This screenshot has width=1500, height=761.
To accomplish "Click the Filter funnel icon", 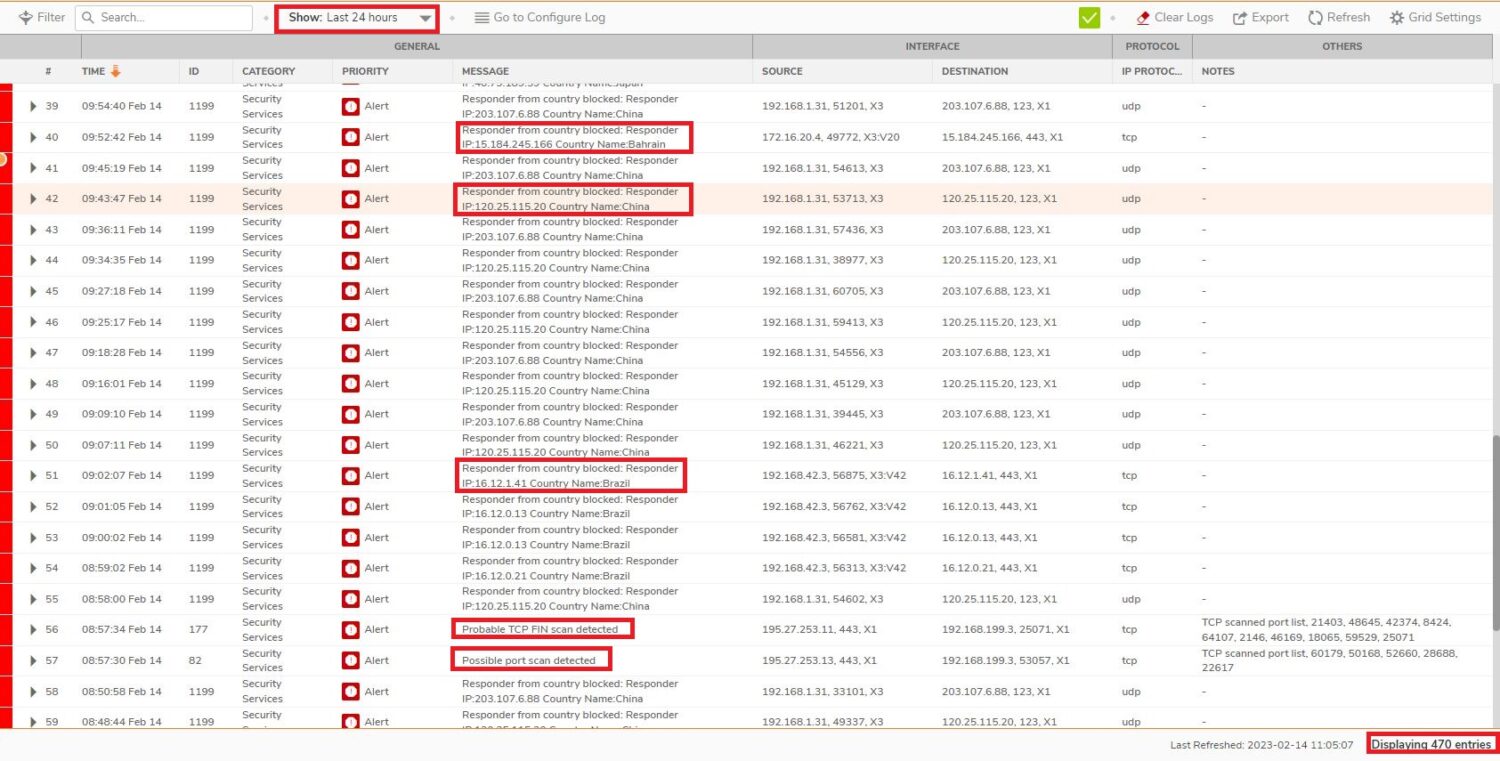I will 26,18.
